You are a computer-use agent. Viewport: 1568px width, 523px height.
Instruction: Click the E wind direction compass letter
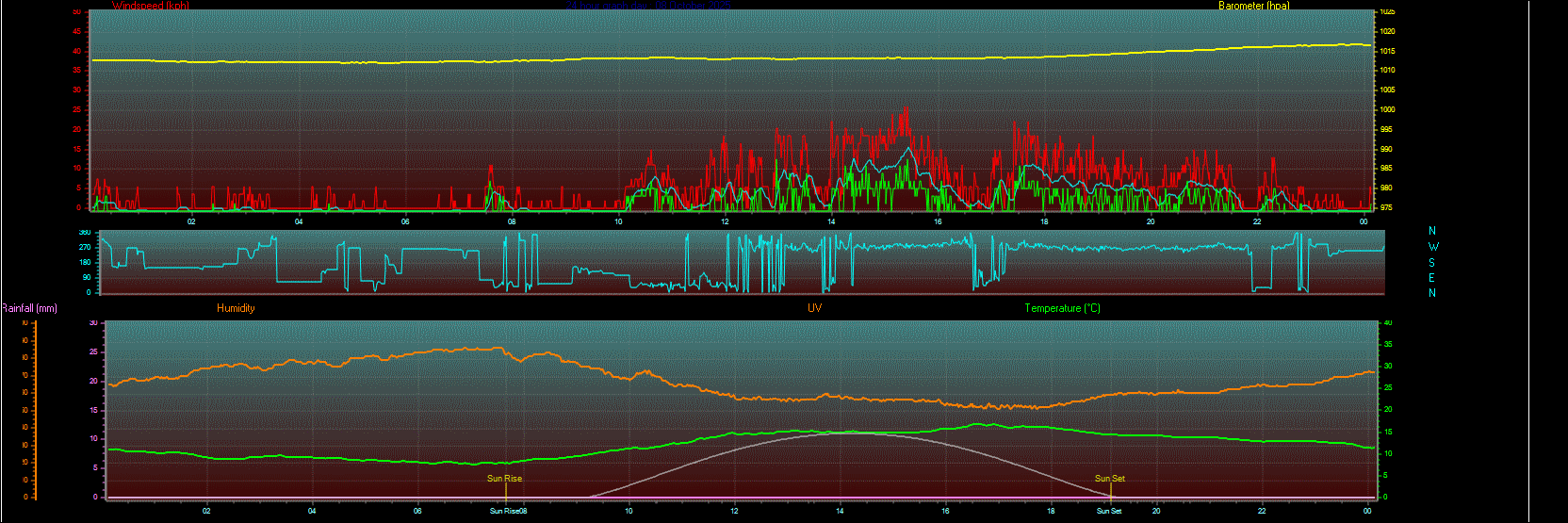pos(1433,278)
